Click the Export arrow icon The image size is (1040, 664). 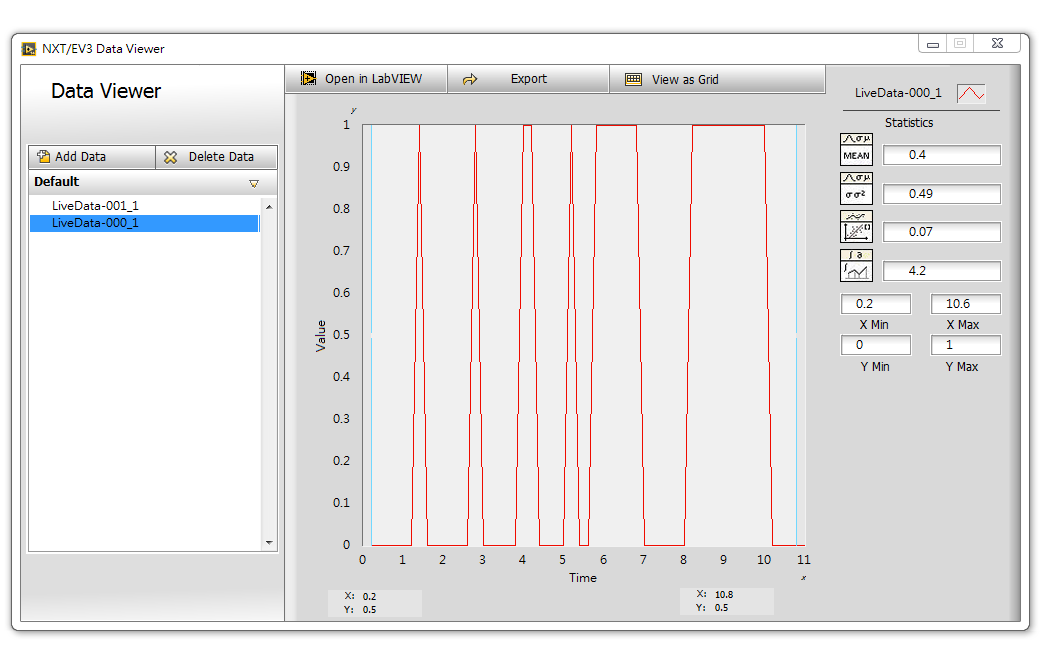coord(469,78)
